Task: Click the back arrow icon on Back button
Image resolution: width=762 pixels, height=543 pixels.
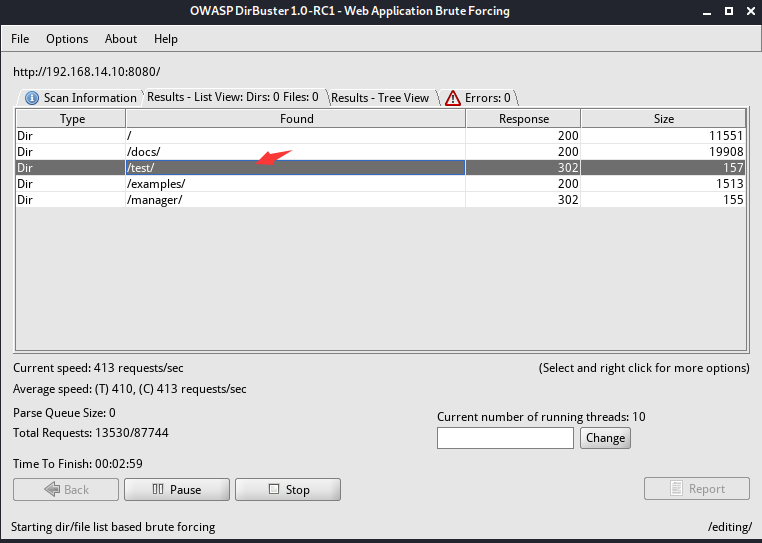Action: [x=52, y=489]
